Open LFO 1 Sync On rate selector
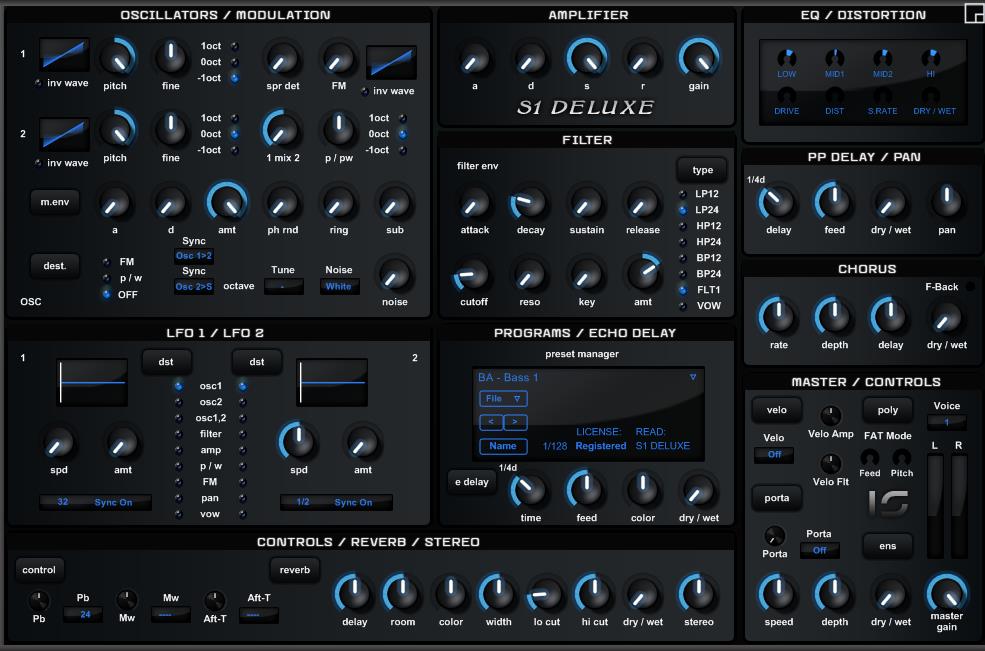Image resolution: width=985 pixels, height=651 pixels. click(95, 502)
